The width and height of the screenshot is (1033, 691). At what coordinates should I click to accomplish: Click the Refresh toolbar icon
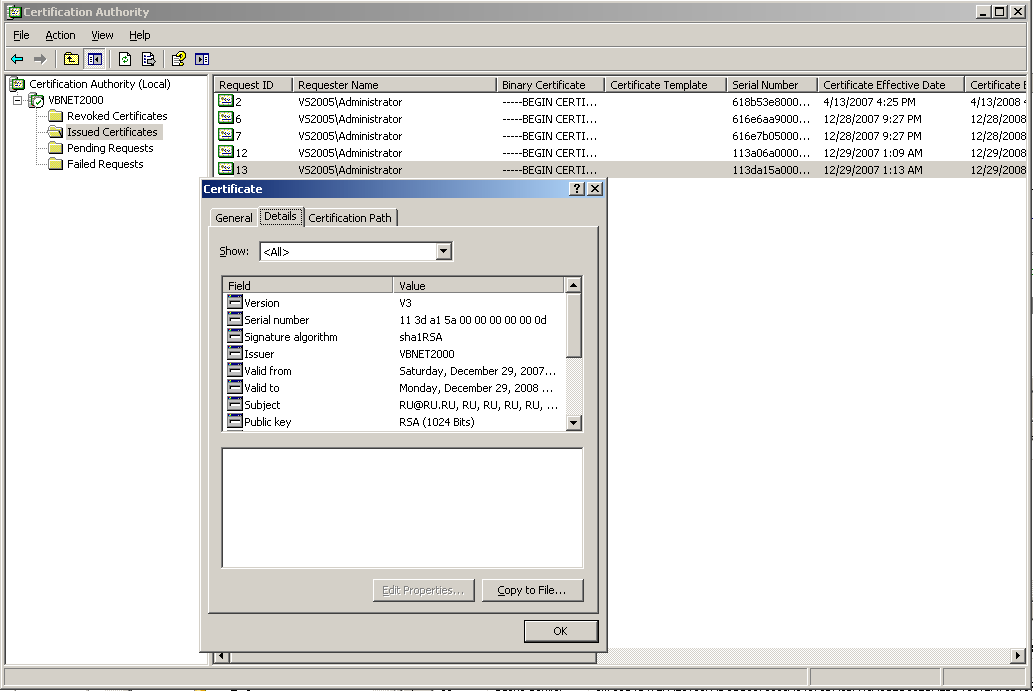point(125,59)
